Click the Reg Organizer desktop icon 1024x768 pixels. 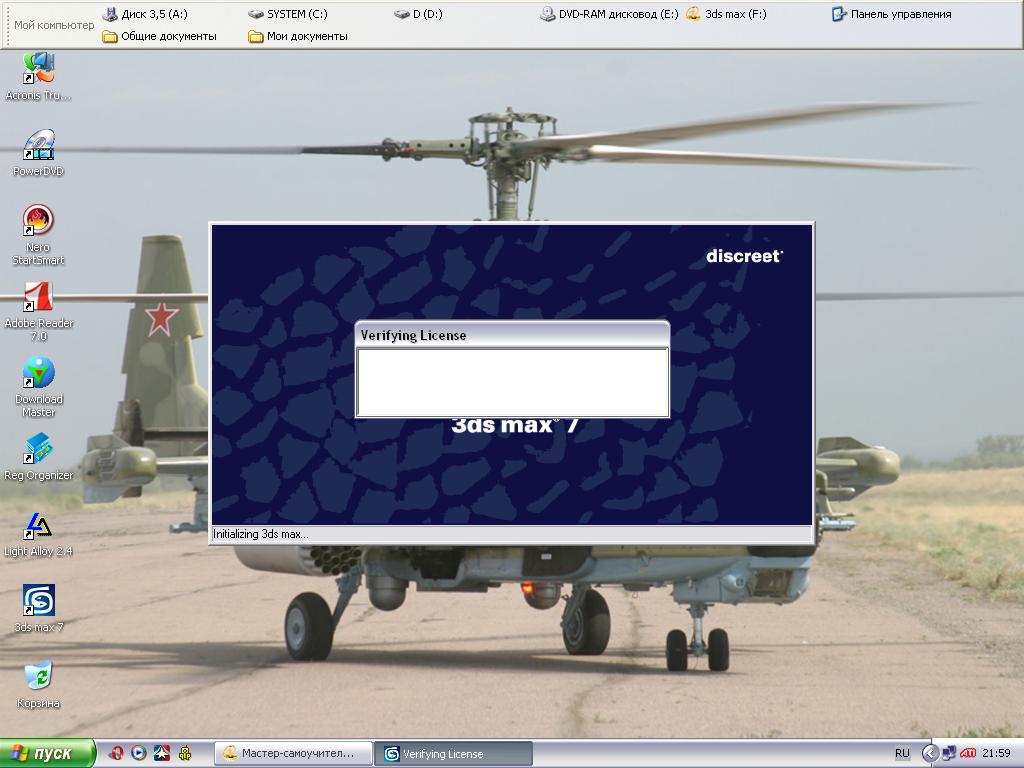39,456
